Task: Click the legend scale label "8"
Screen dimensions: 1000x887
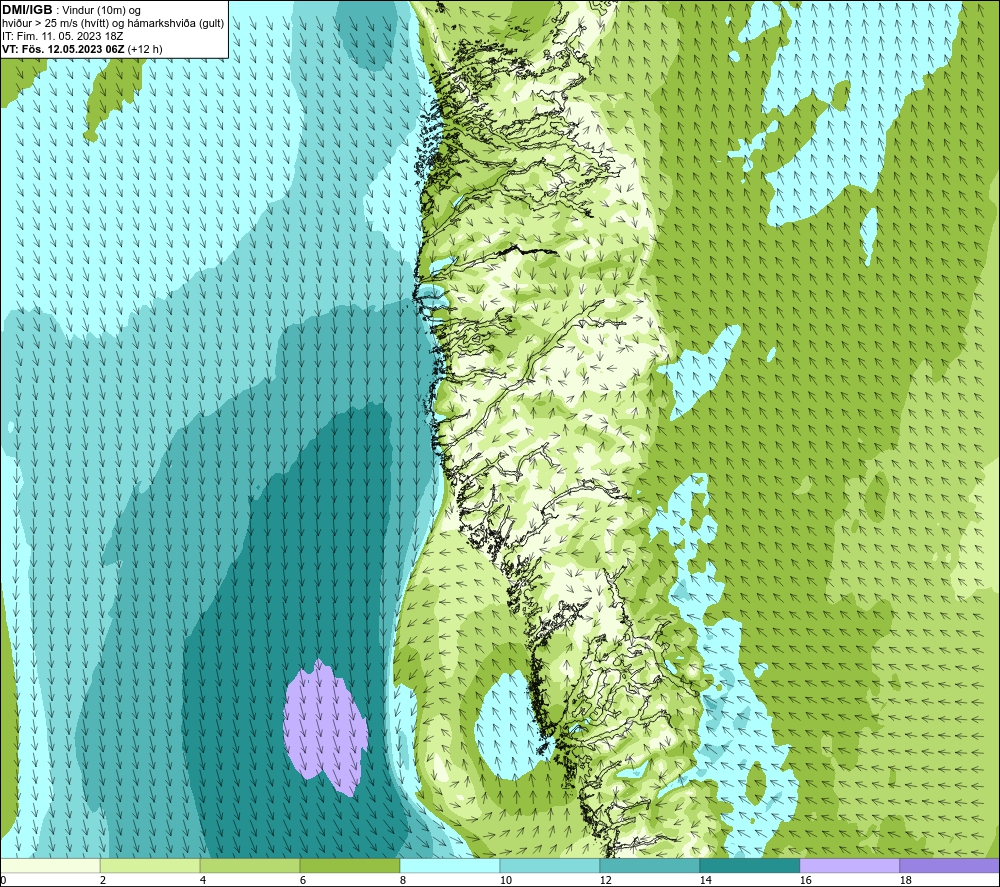Action: point(403,880)
